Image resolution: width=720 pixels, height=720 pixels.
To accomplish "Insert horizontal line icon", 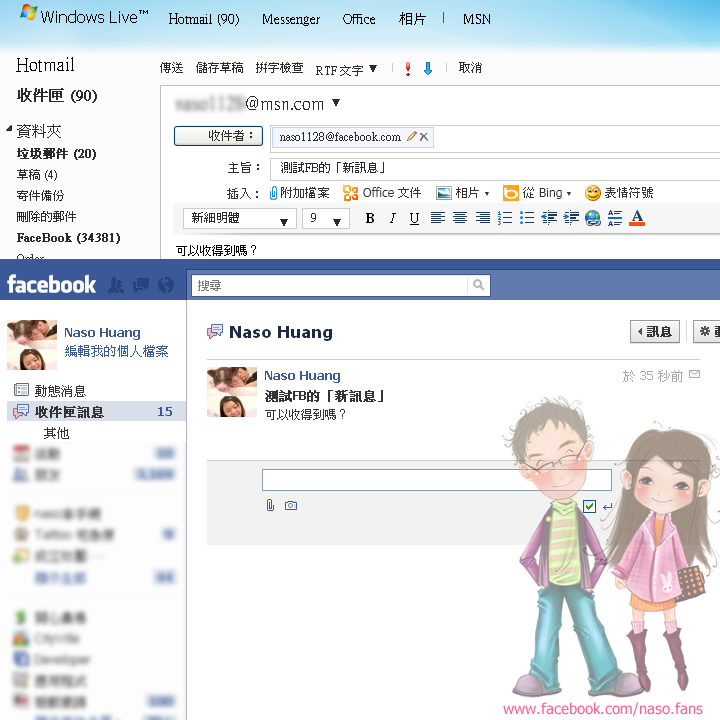I will pos(615,218).
